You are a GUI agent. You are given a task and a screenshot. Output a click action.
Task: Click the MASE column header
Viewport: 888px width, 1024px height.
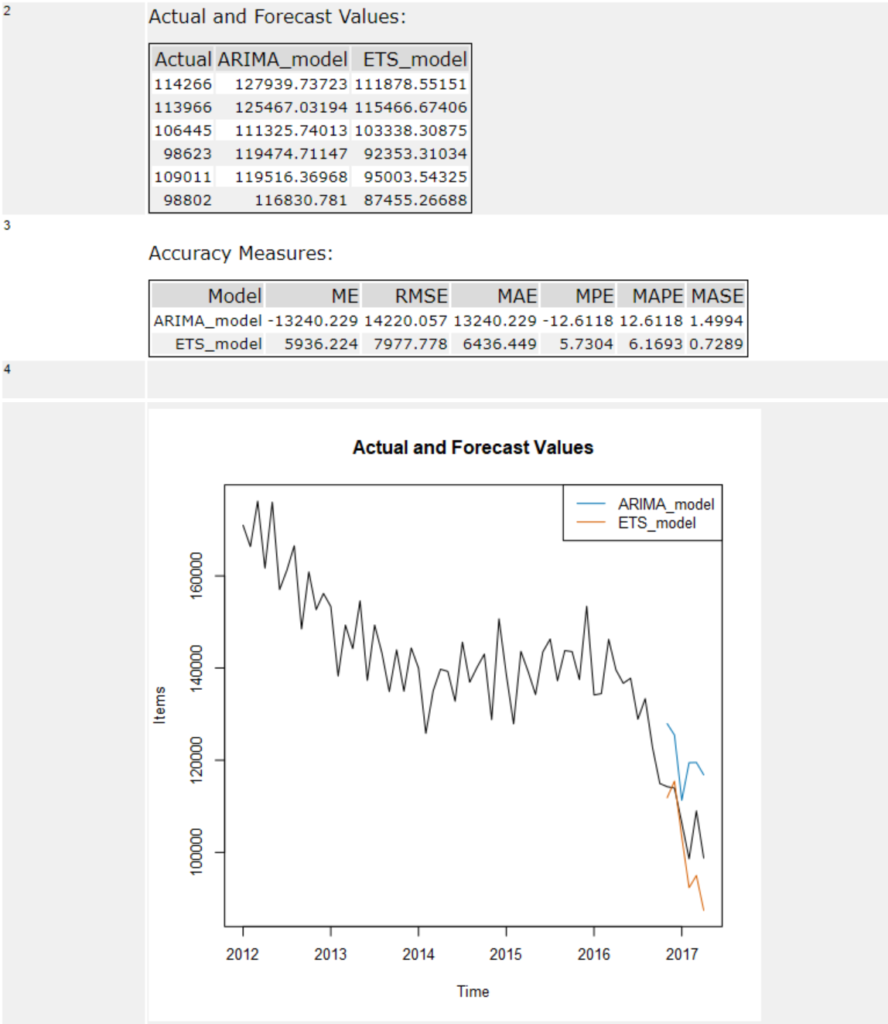(717, 296)
